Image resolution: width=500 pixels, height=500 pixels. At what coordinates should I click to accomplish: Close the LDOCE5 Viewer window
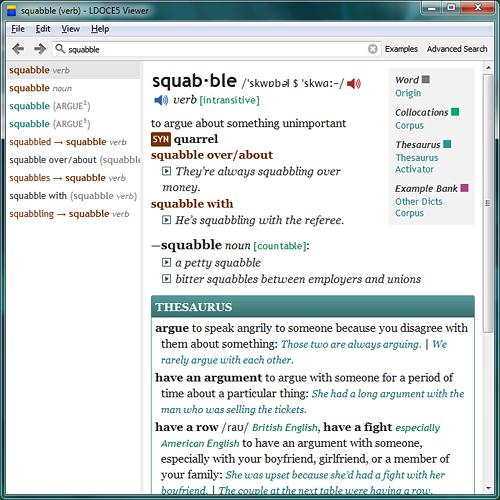(477, 8)
